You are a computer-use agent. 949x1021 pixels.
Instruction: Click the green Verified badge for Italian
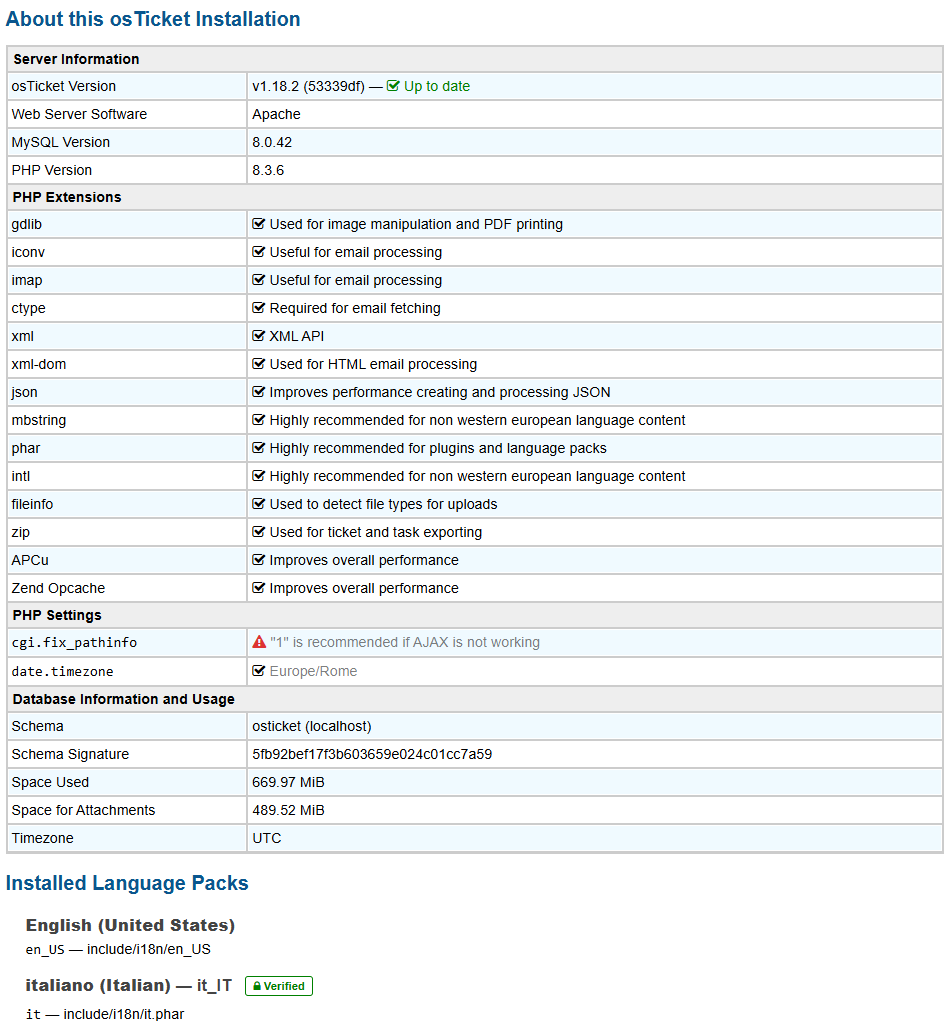pos(279,986)
